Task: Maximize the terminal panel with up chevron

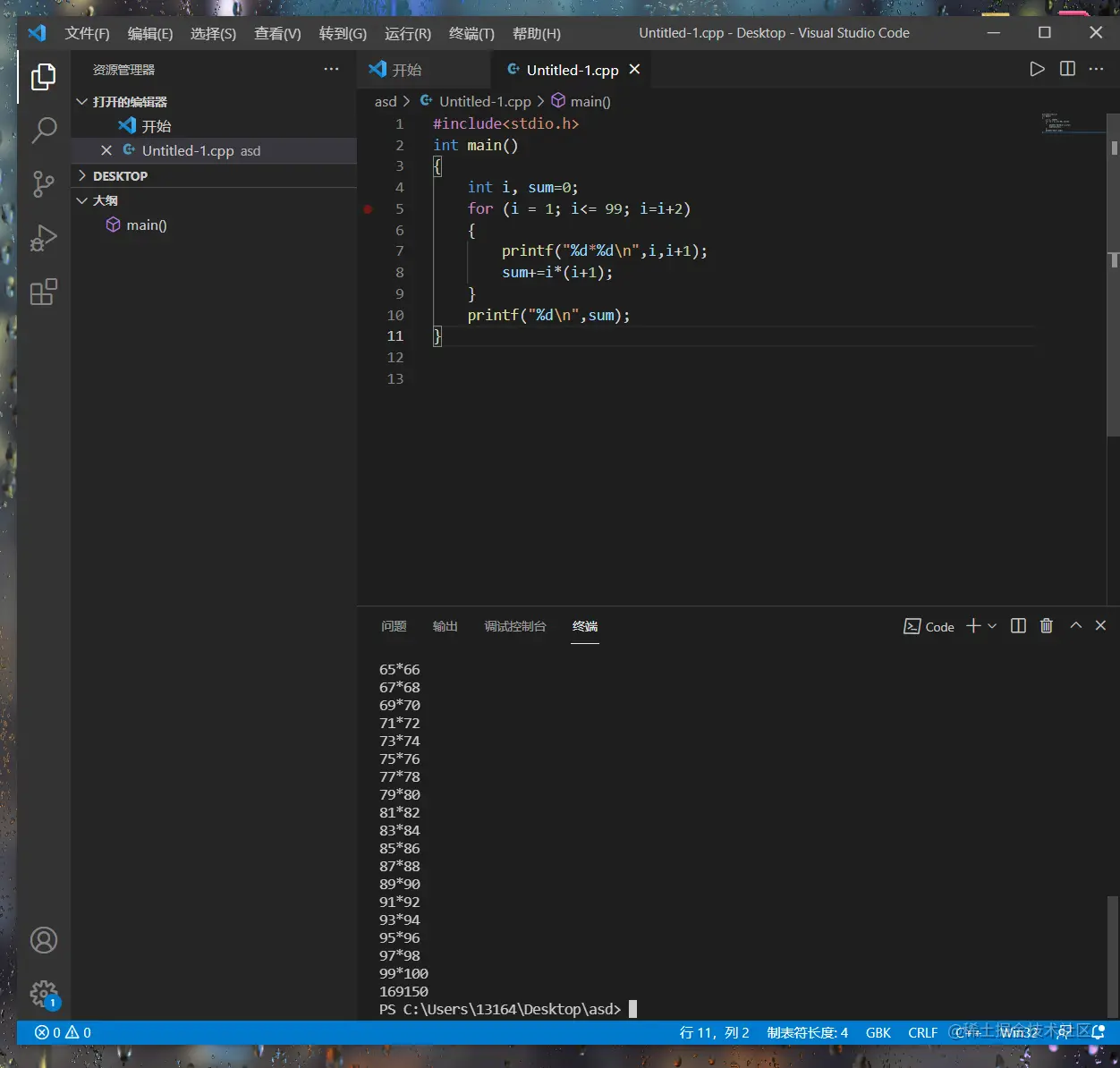Action: 1076,626
